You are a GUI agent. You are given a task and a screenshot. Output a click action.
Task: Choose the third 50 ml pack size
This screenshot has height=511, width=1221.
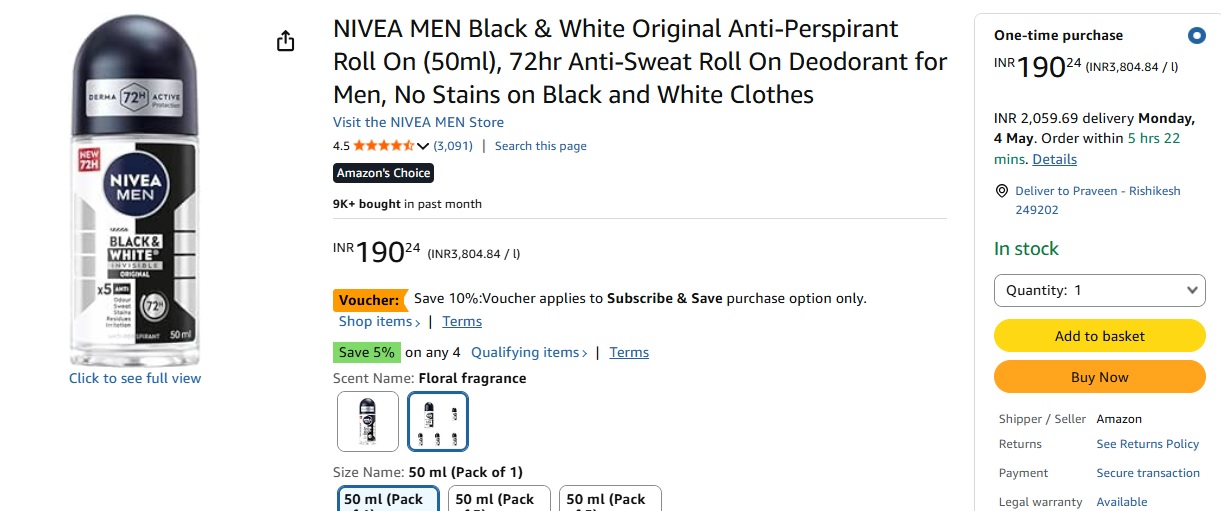(x=610, y=499)
